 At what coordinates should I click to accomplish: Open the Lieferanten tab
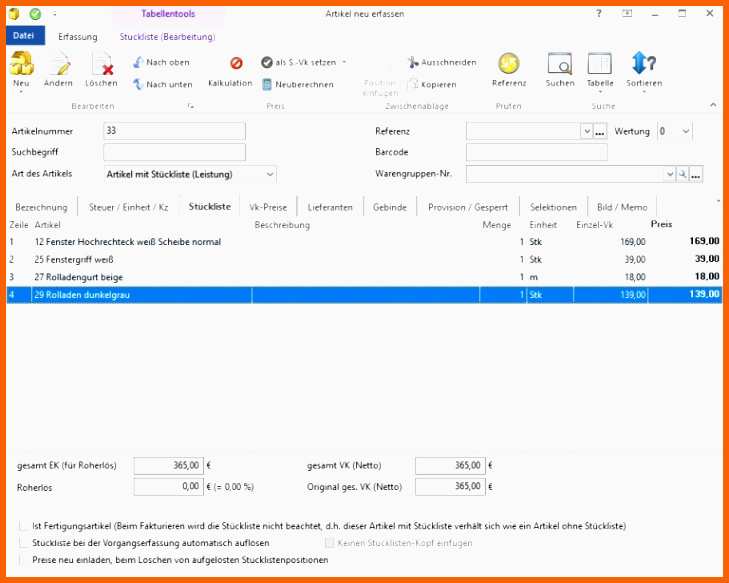[330, 207]
